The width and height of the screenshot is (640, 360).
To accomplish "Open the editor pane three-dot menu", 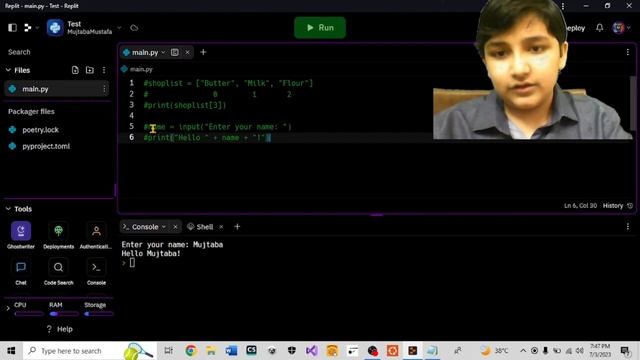I will (x=627, y=52).
